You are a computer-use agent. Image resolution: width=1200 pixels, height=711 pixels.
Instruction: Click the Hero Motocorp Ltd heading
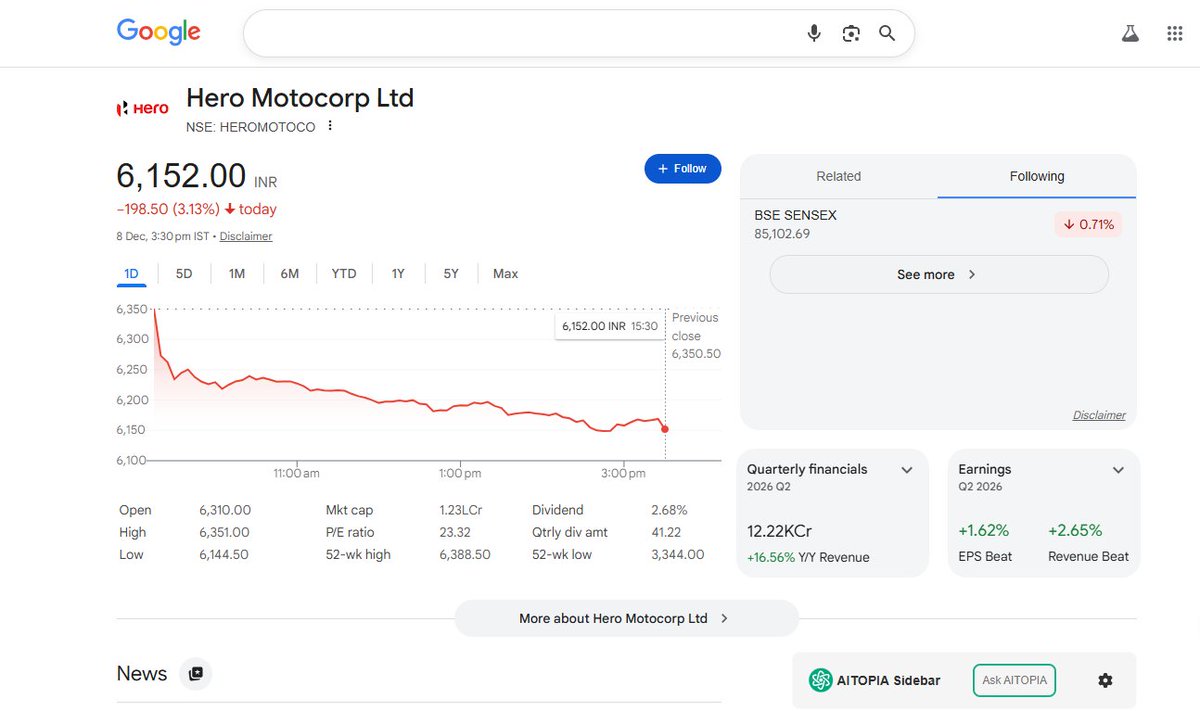click(x=300, y=98)
